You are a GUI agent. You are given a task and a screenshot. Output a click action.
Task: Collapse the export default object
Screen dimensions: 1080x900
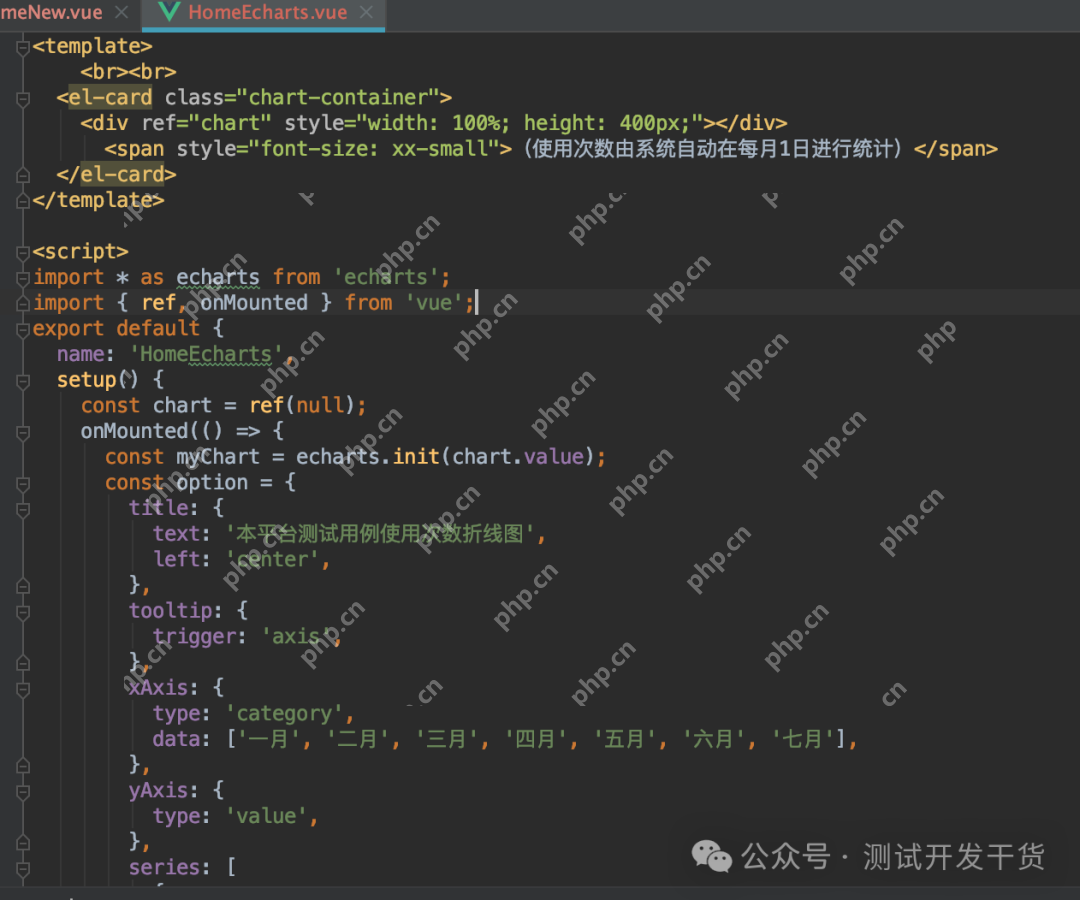23,329
